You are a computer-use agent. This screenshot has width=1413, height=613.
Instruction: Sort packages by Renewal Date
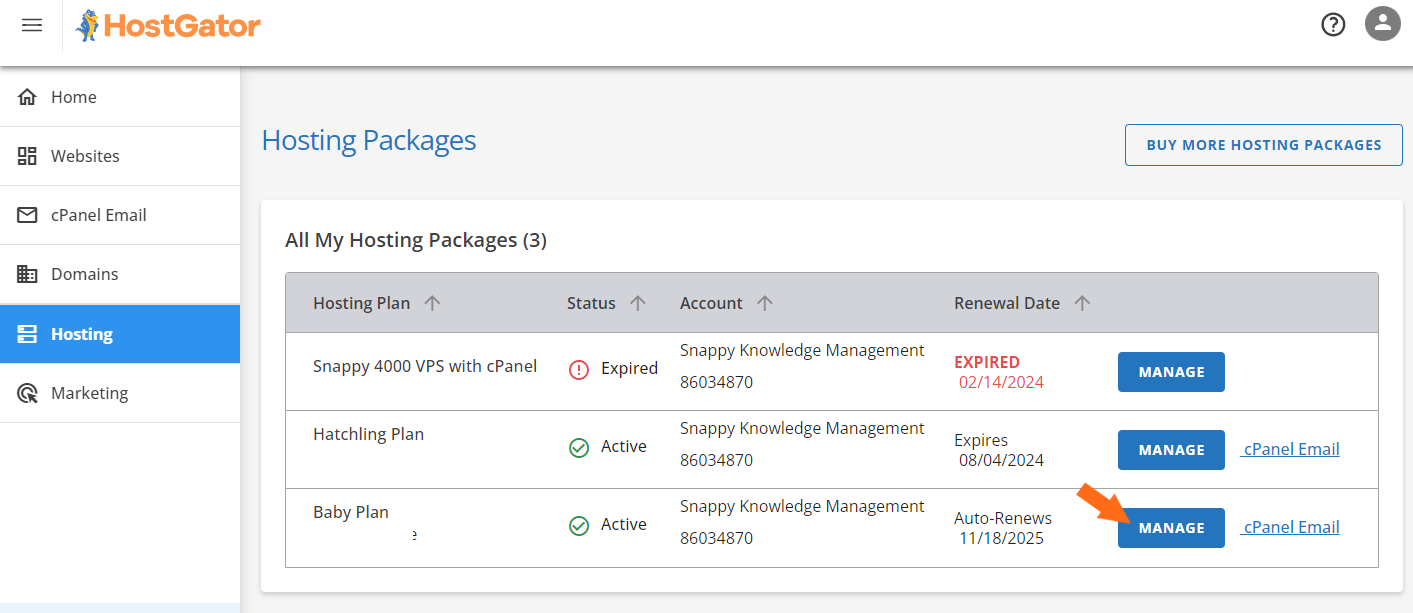(x=1083, y=303)
